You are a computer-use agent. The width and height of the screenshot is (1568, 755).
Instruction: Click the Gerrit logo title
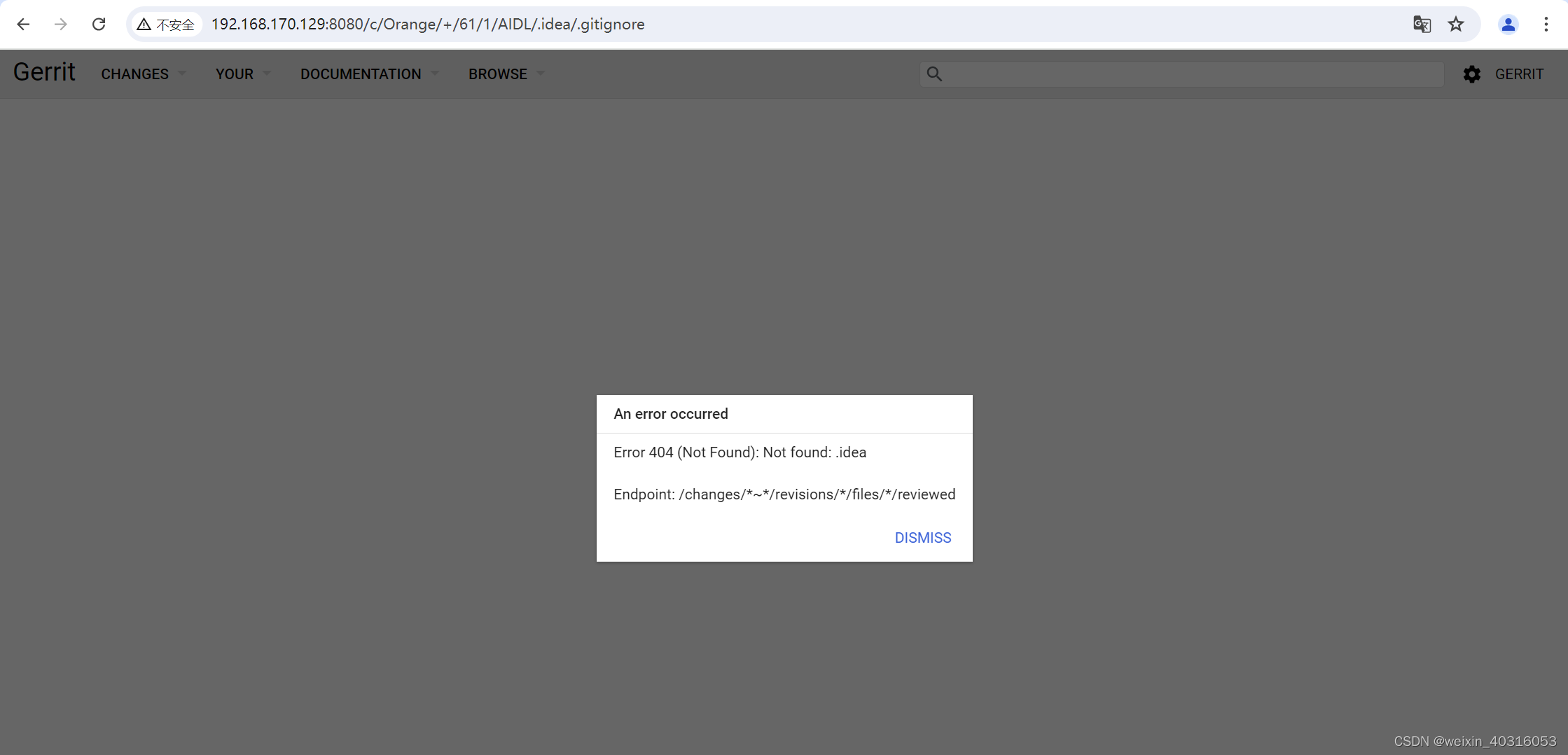click(44, 72)
